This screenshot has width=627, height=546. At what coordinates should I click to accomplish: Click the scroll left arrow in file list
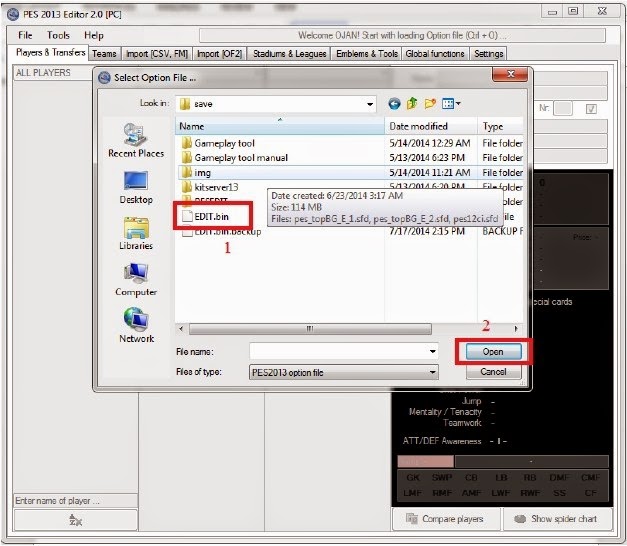click(181, 329)
